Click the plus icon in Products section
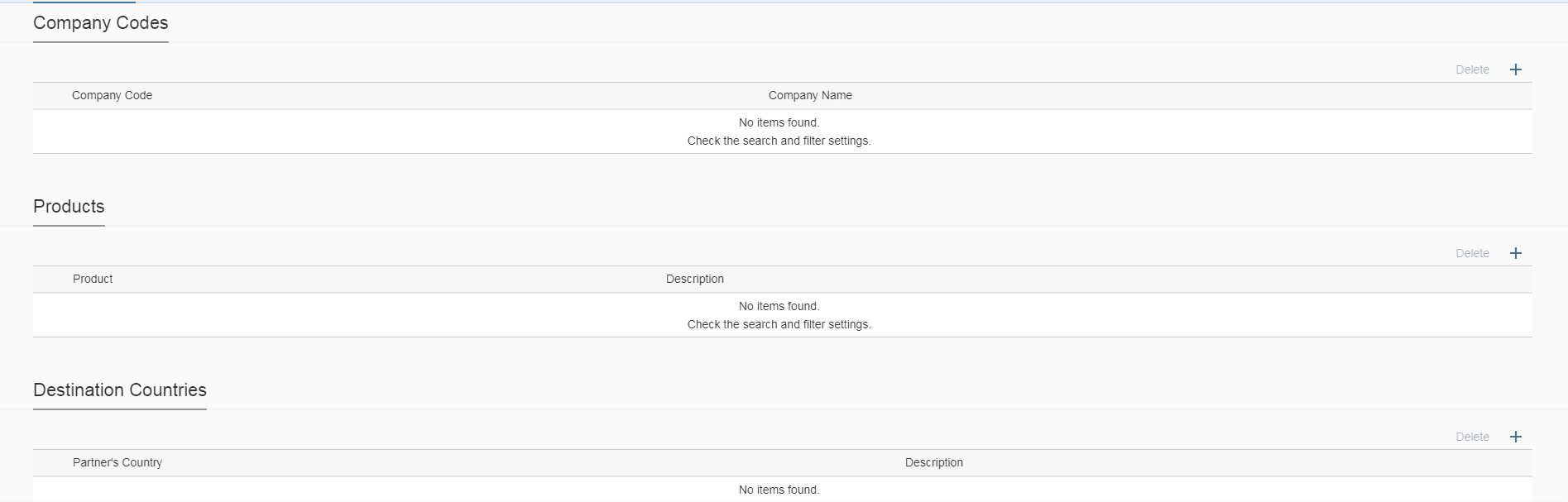 [x=1515, y=253]
